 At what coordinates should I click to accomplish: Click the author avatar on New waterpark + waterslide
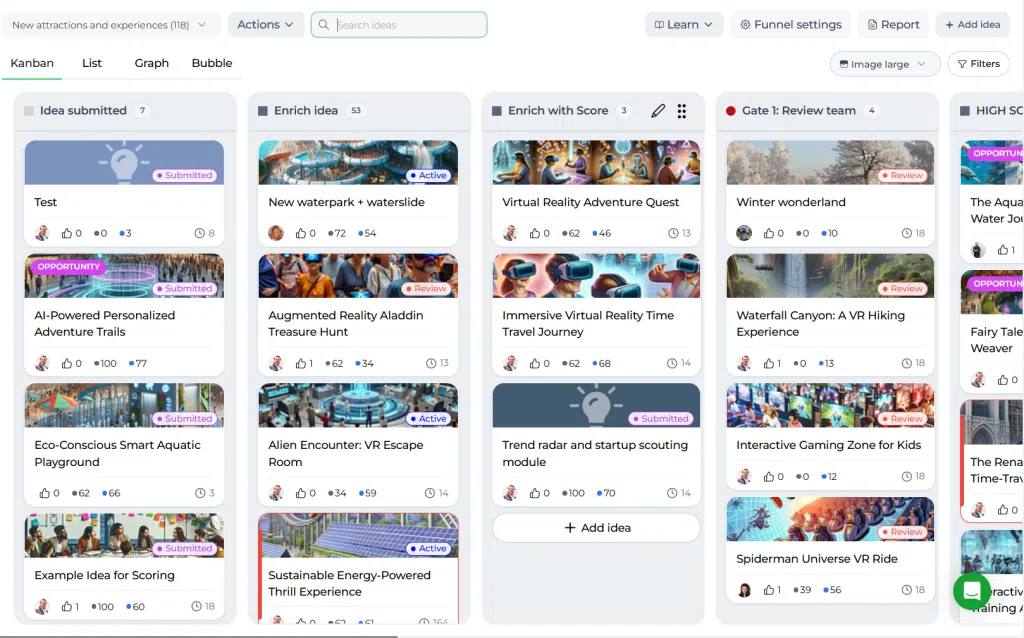(x=276, y=233)
